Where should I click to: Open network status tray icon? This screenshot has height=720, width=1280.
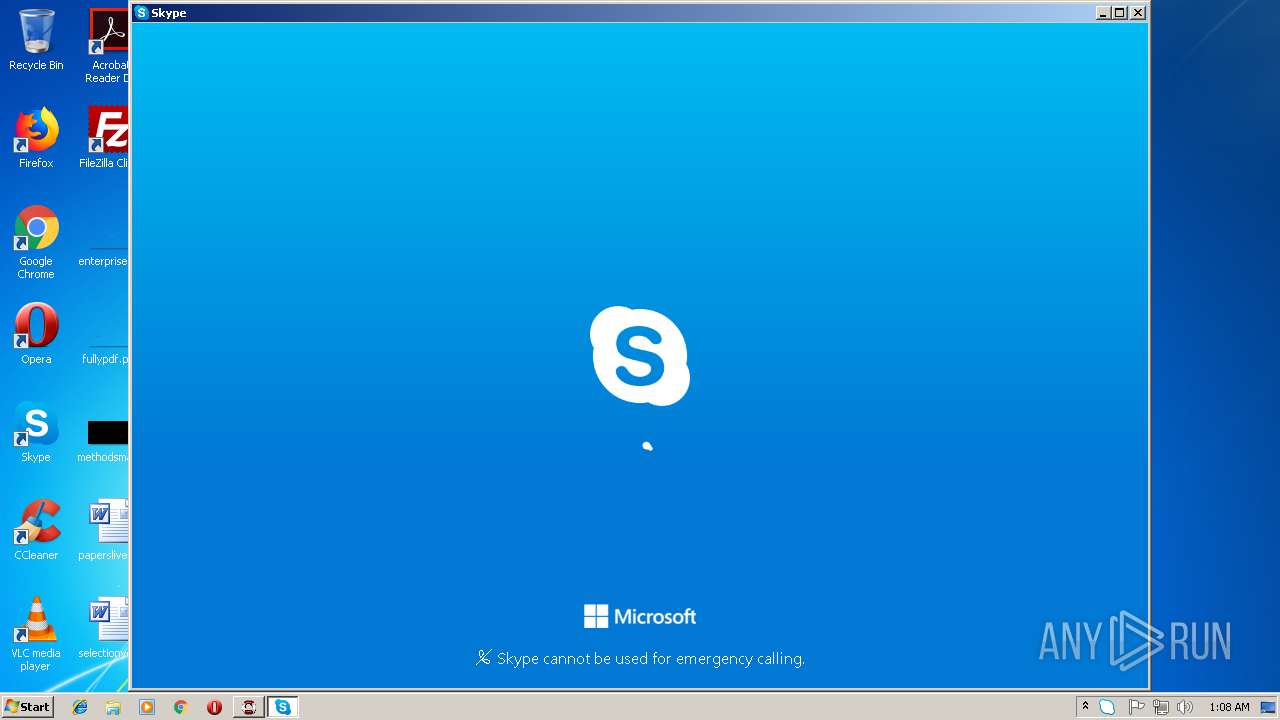1160,707
